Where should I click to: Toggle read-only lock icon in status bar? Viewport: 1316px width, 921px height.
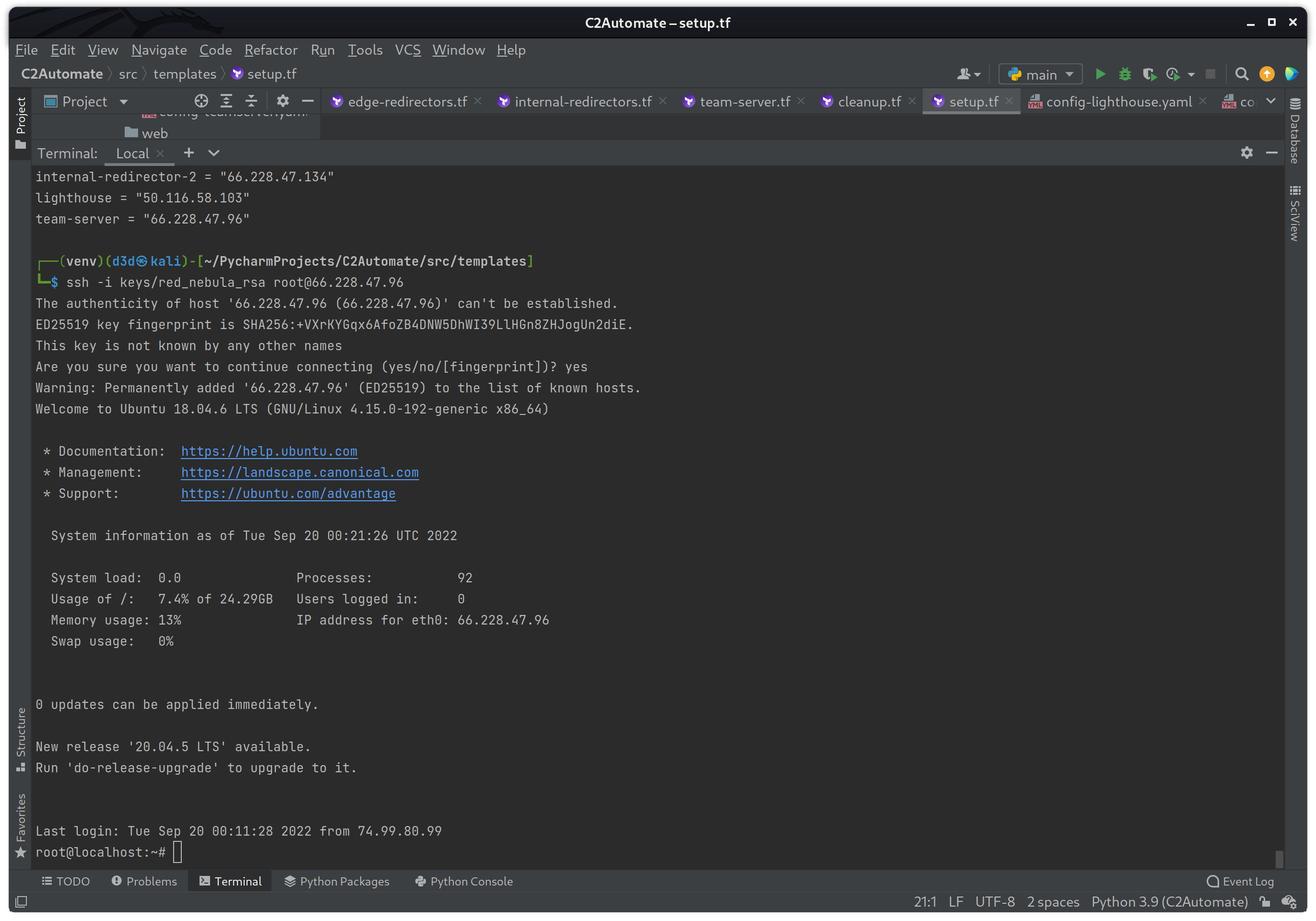coord(1264,901)
